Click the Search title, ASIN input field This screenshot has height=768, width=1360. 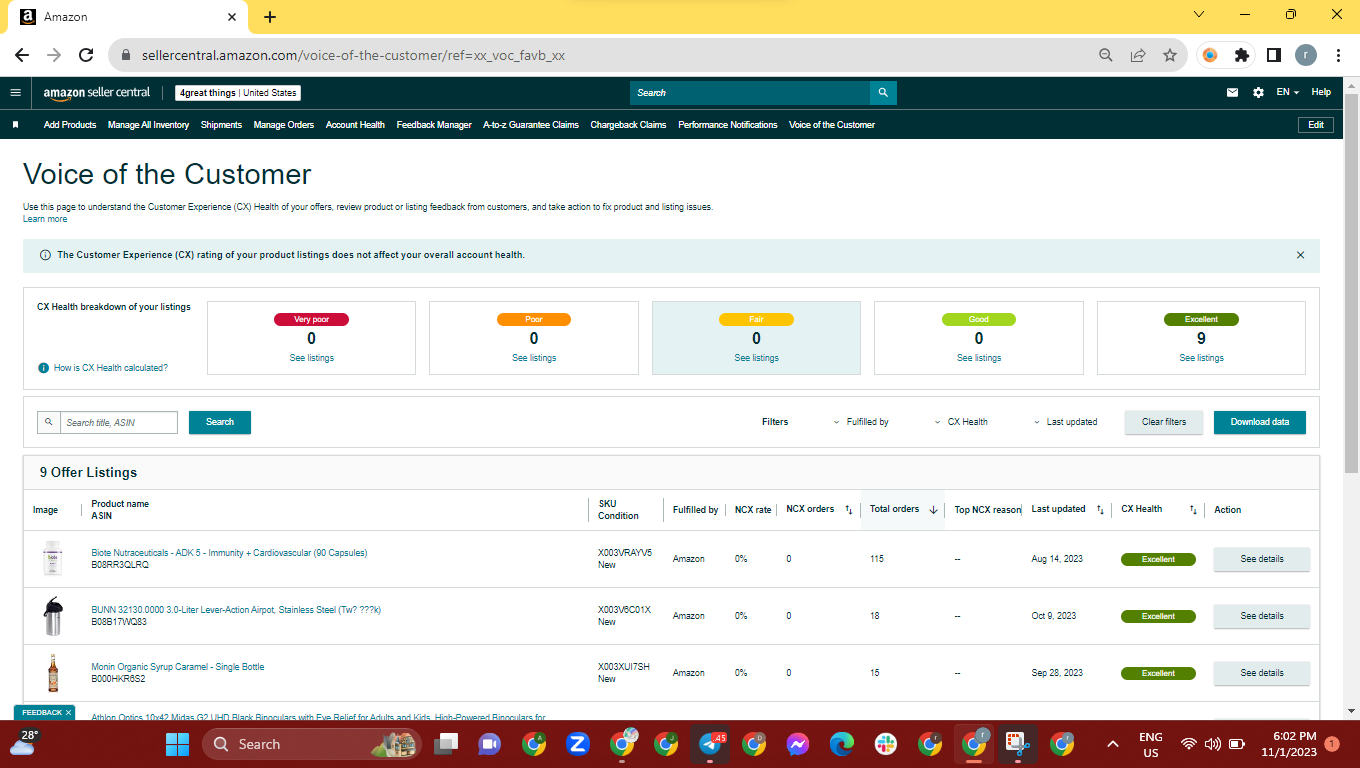click(119, 422)
